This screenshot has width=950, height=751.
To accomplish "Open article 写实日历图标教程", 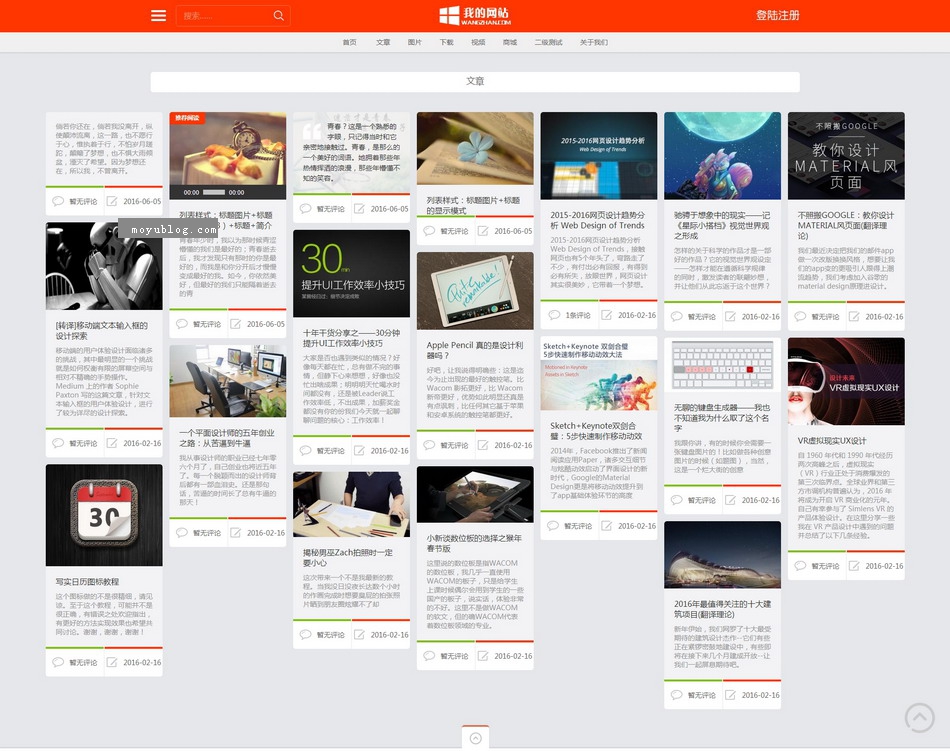I will 87,581.
